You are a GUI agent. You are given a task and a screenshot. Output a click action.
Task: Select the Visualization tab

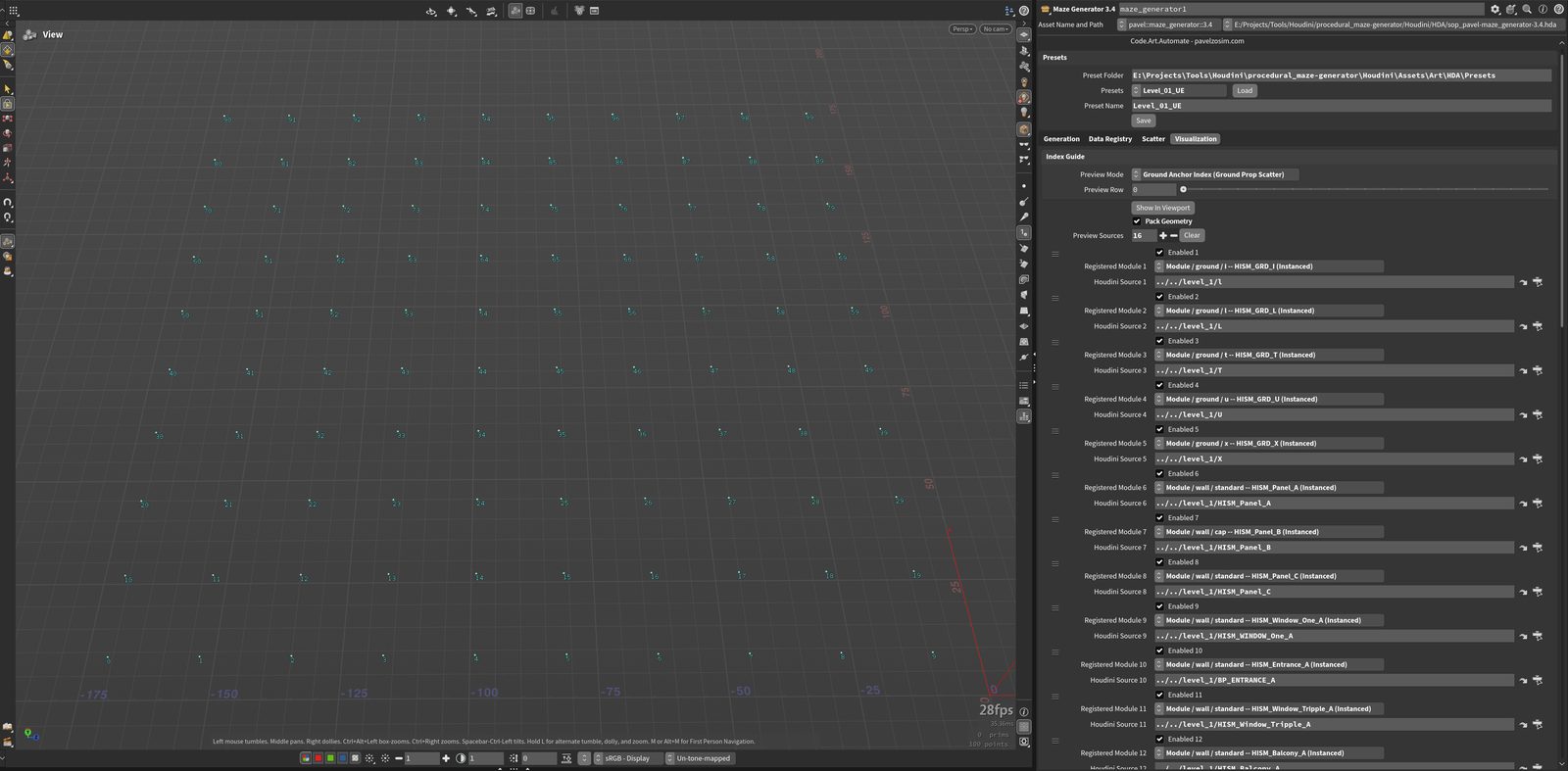1196,139
